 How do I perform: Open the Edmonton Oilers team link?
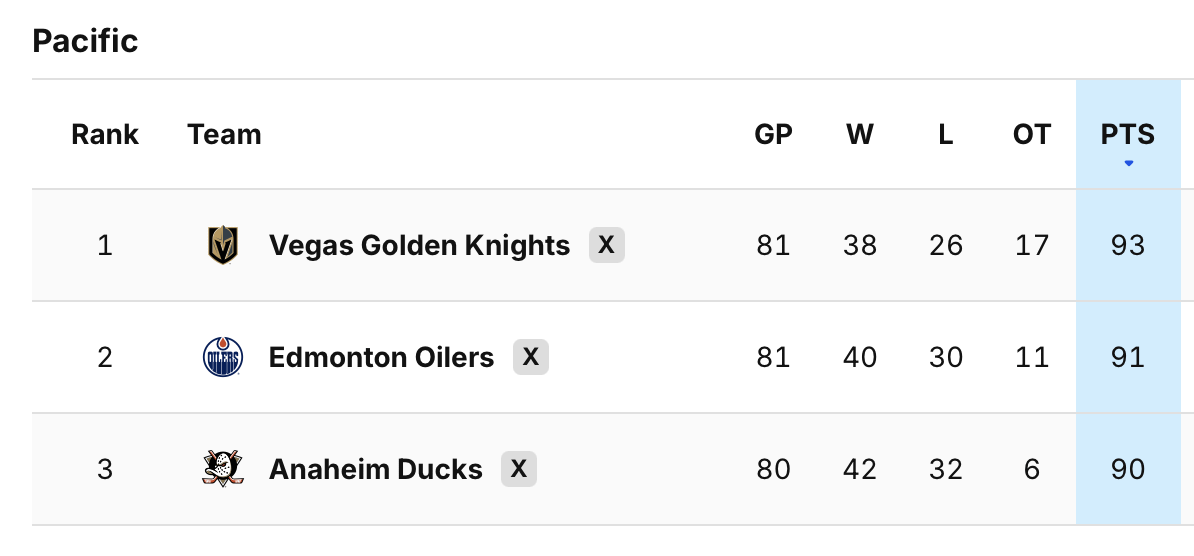coord(381,357)
